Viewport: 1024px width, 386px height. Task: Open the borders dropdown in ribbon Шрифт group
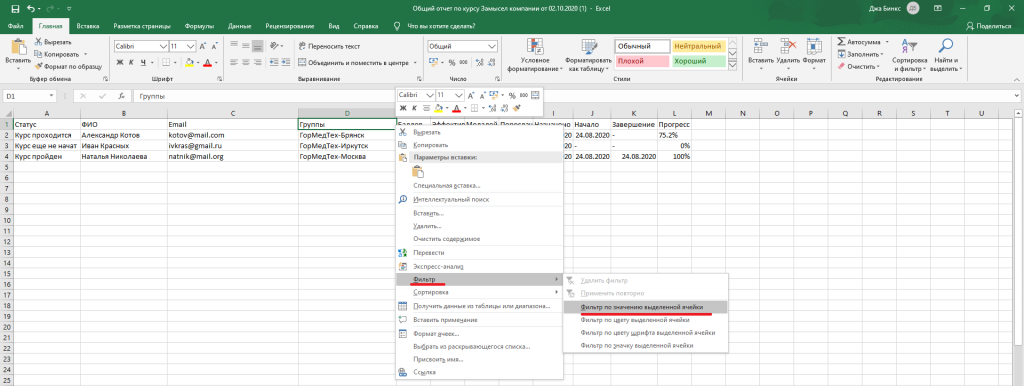[x=175, y=63]
